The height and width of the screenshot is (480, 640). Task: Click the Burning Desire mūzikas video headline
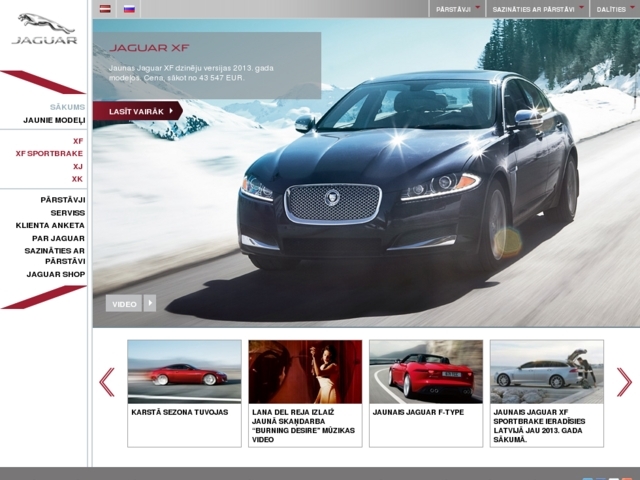303,426
